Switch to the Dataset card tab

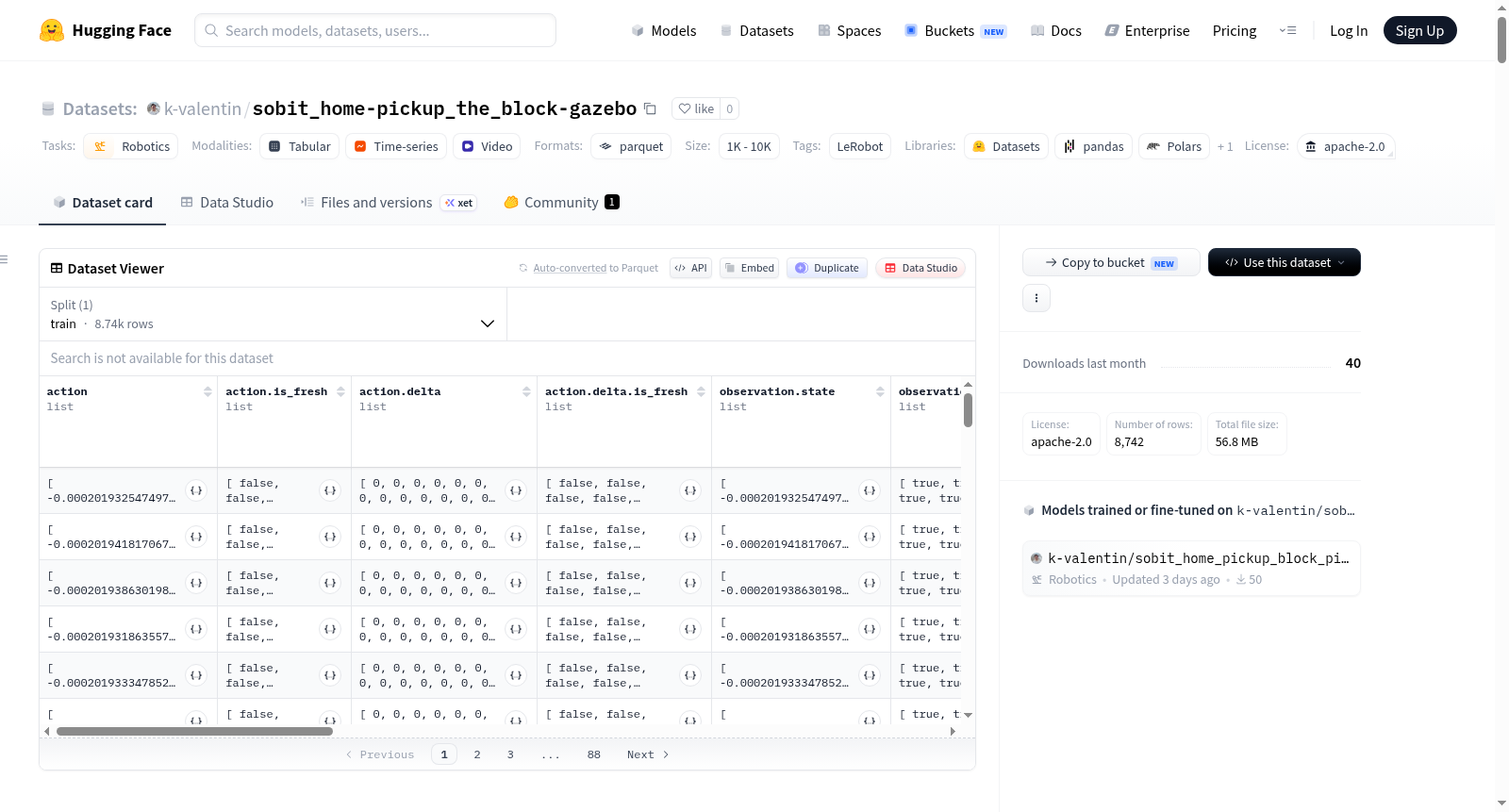click(102, 202)
